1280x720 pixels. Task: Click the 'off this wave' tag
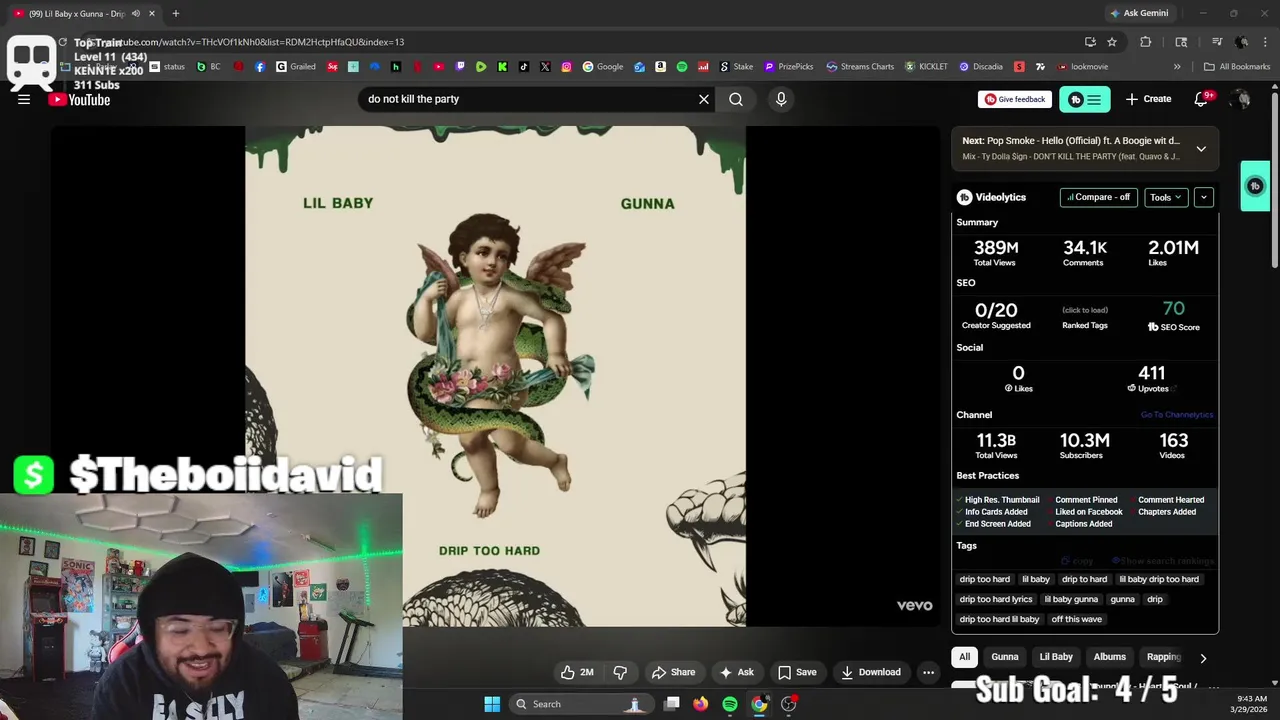coord(1077,619)
